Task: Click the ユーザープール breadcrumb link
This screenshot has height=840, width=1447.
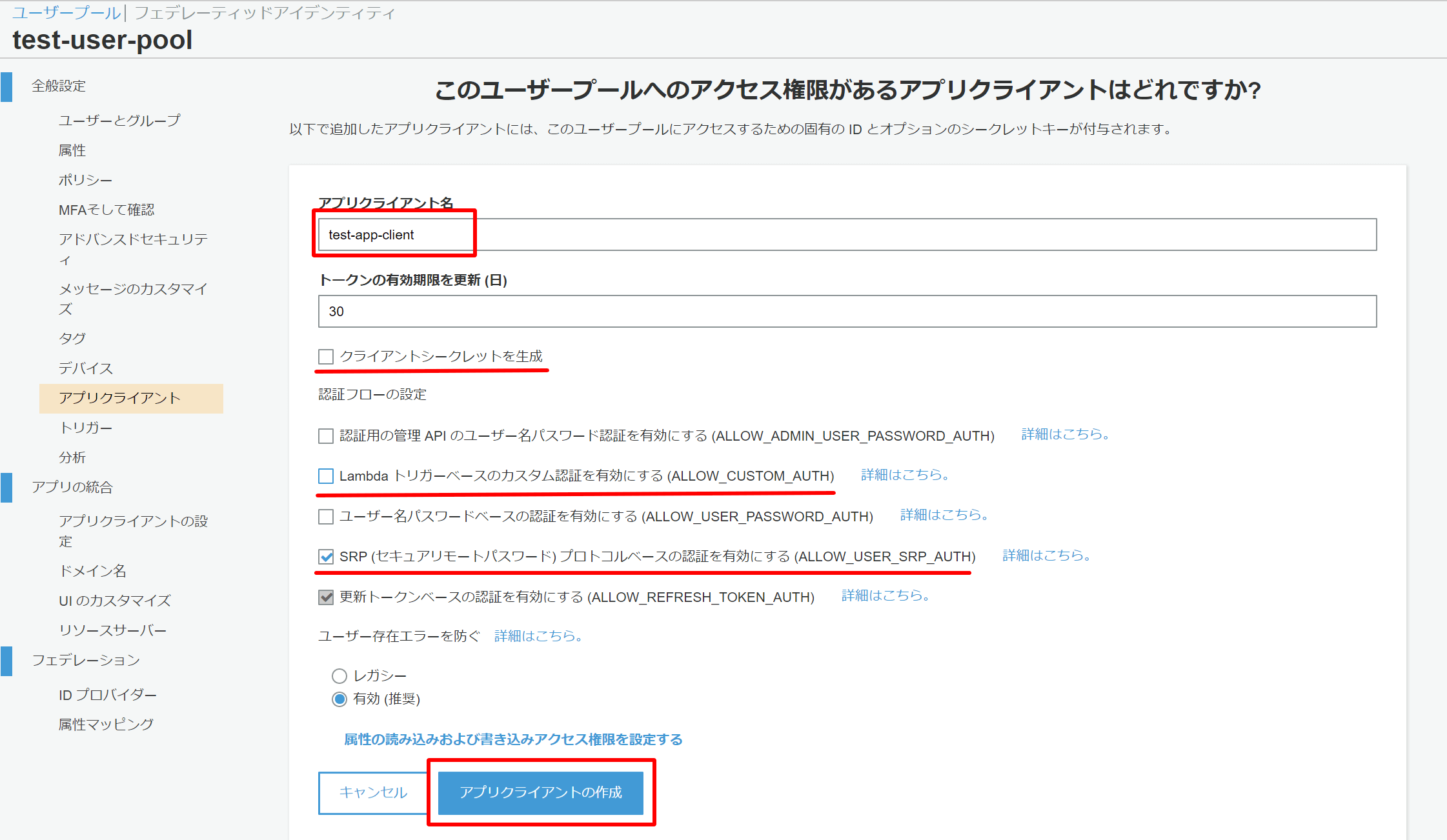Action: pyautogui.click(x=66, y=13)
